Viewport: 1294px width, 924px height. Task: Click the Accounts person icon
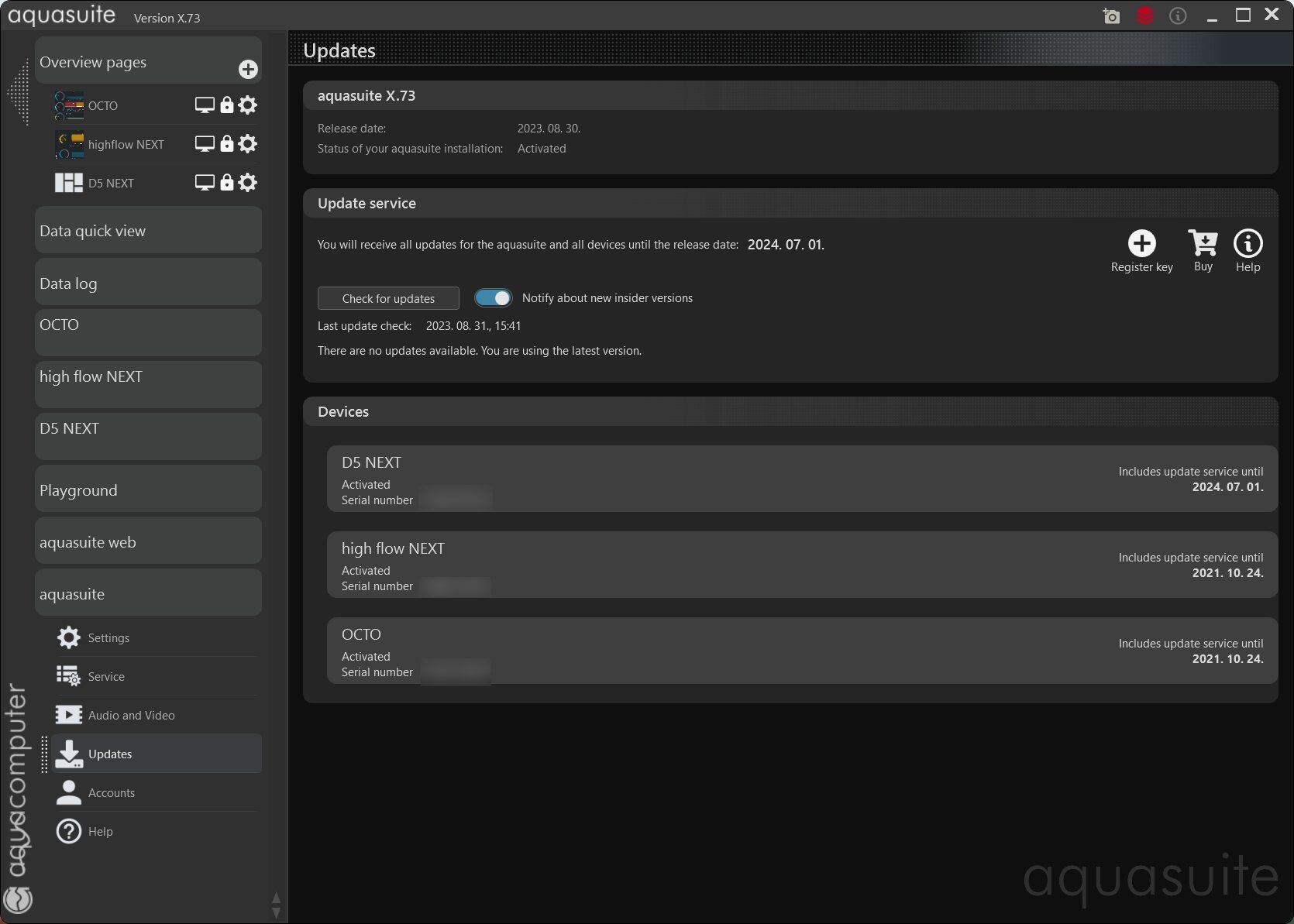click(69, 792)
